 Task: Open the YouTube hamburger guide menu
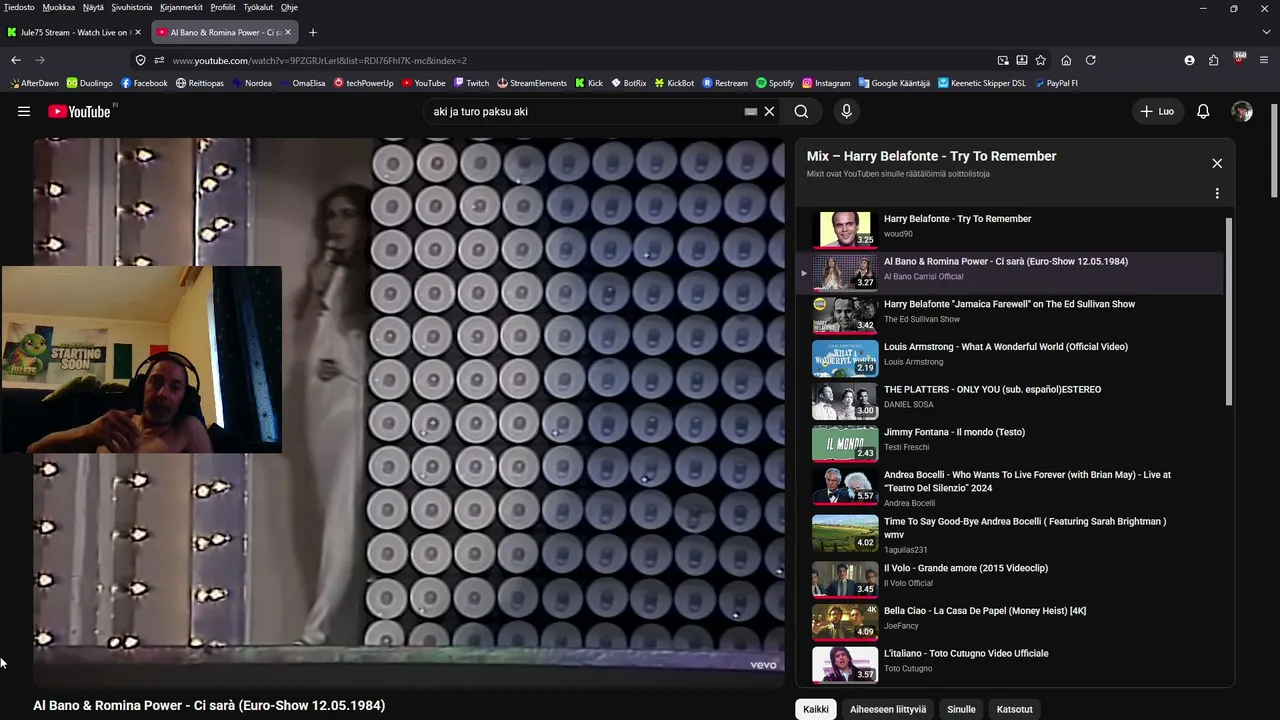click(24, 112)
